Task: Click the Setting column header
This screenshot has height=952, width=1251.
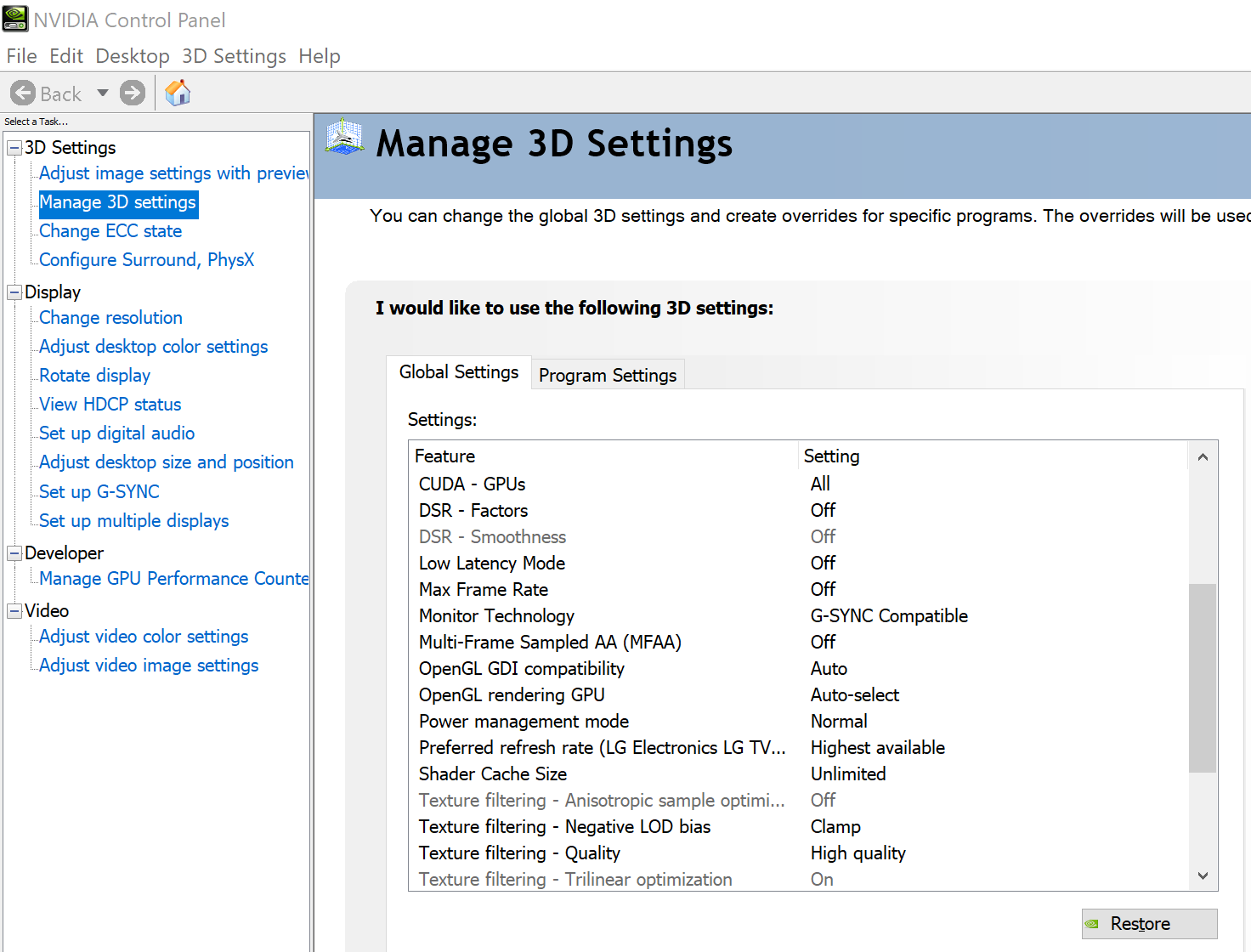Action: (993, 456)
